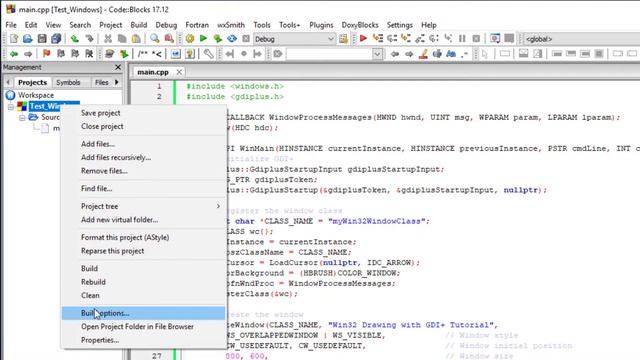Choose Clean in the context menu
This screenshot has height=360, width=640.
pos(143,295)
